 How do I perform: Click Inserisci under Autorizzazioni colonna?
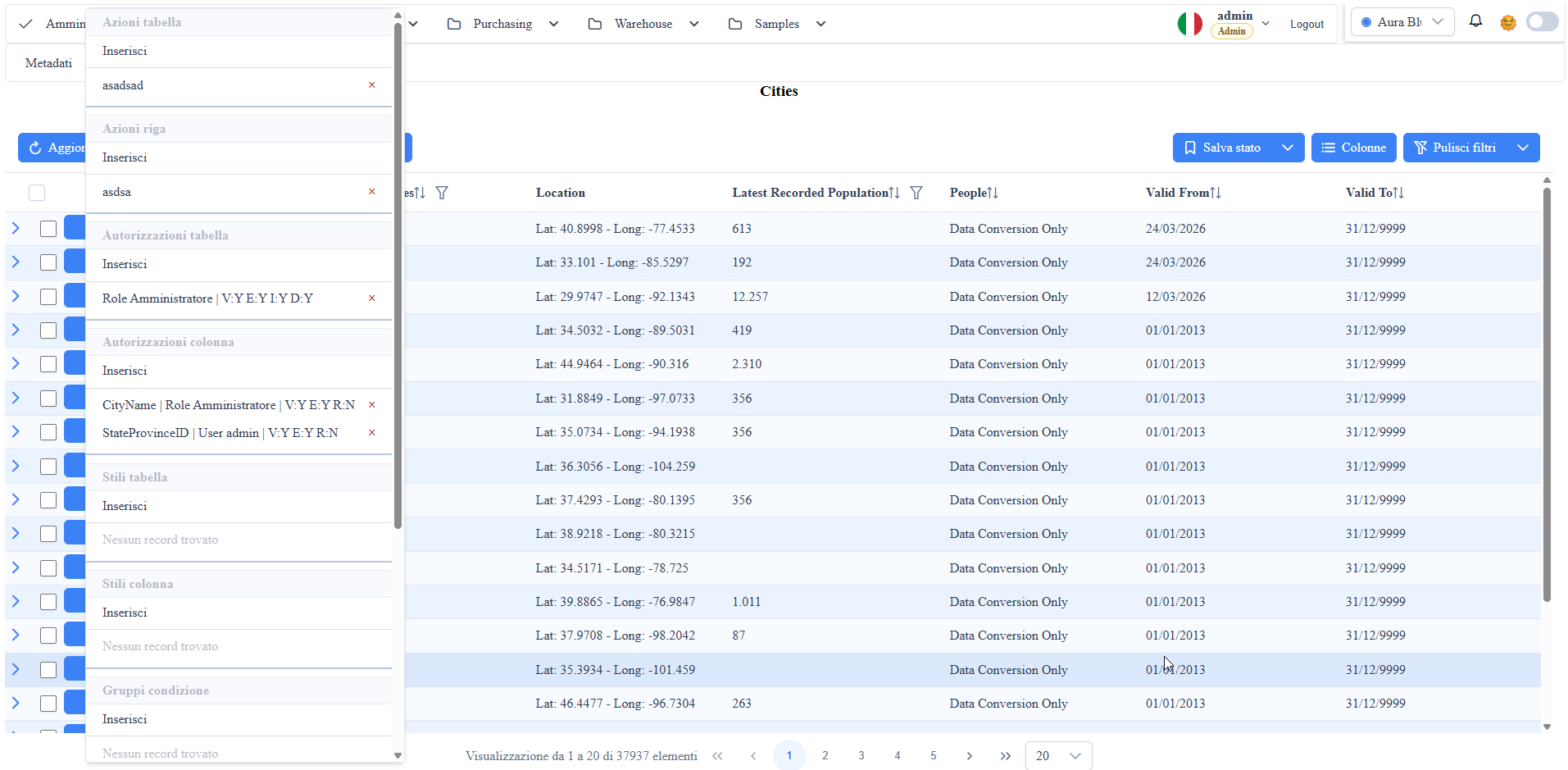coord(125,371)
